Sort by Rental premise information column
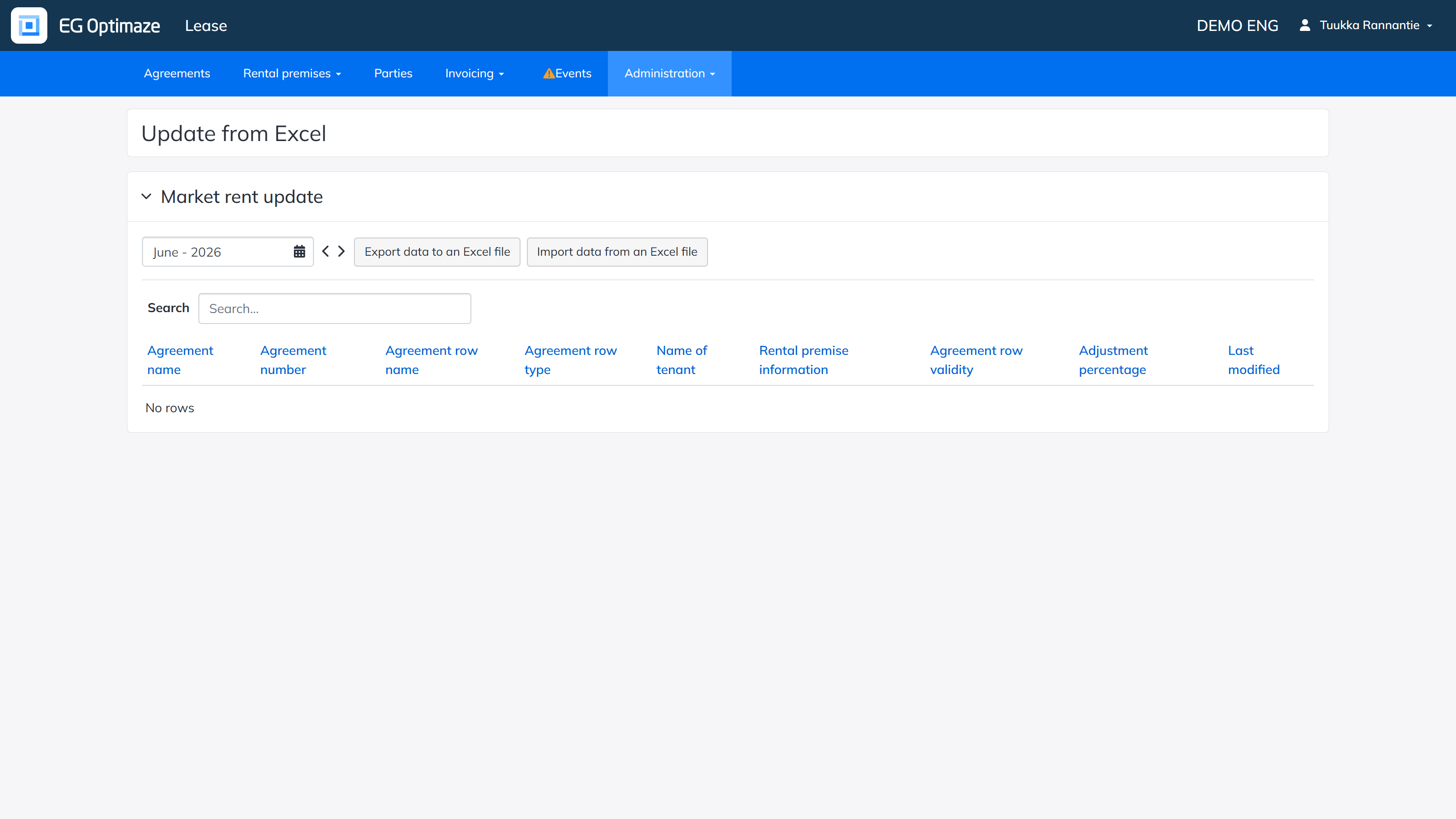Viewport: 1456px width, 819px height. pos(804,359)
